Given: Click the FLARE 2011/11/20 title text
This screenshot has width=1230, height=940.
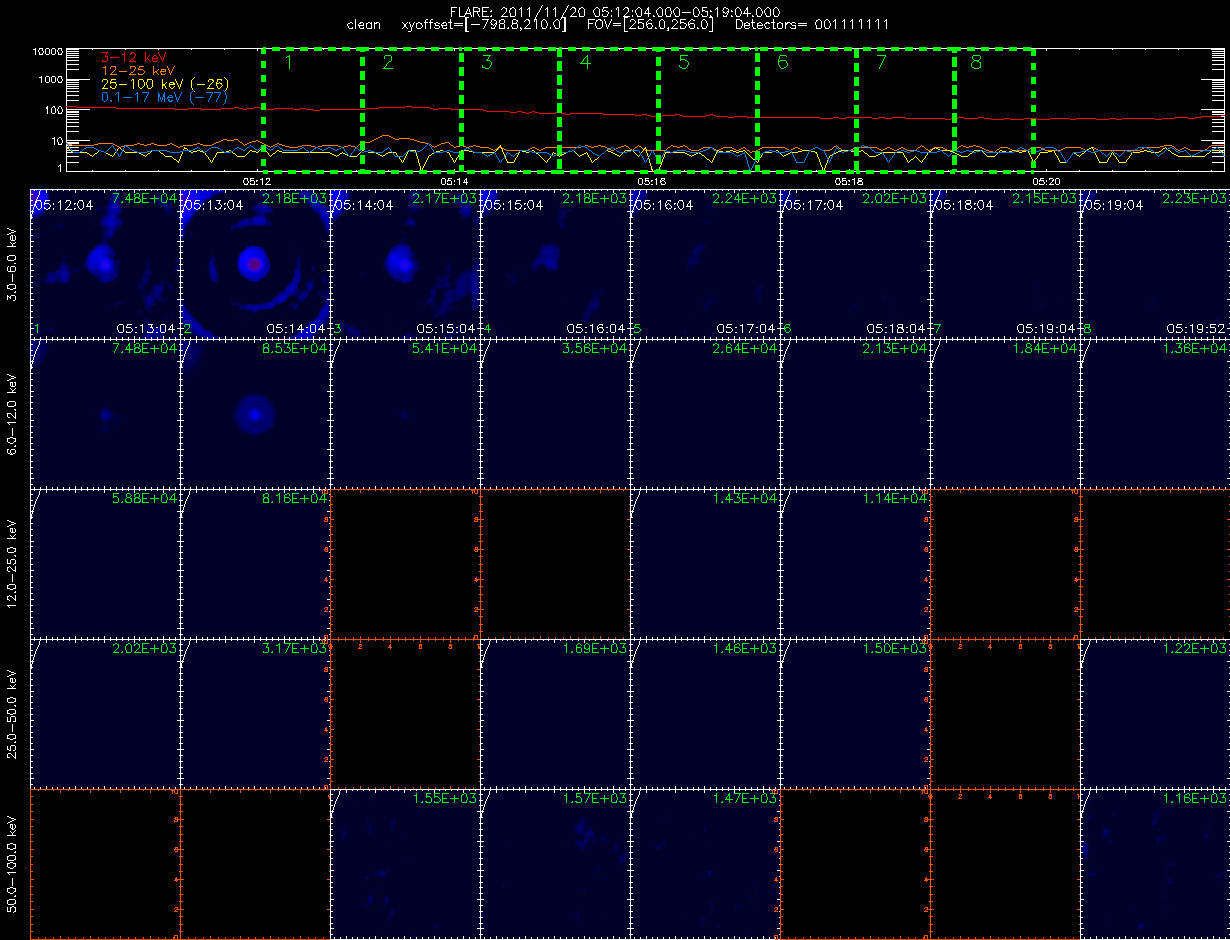Looking at the screenshot, I should tap(614, 11).
